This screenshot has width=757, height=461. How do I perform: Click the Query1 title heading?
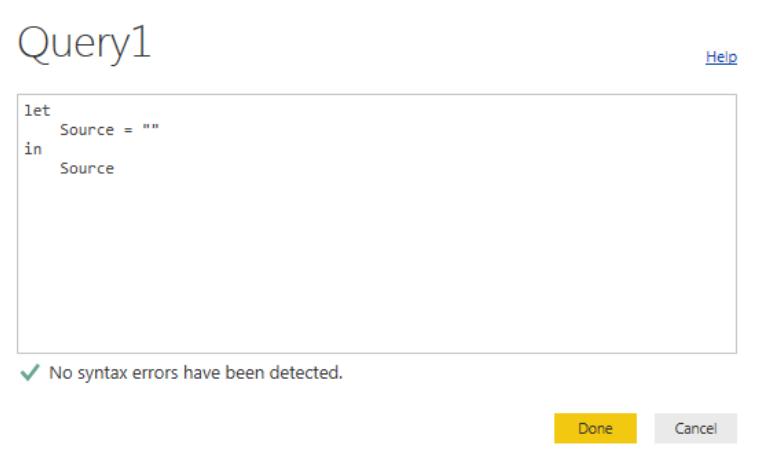point(85,46)
